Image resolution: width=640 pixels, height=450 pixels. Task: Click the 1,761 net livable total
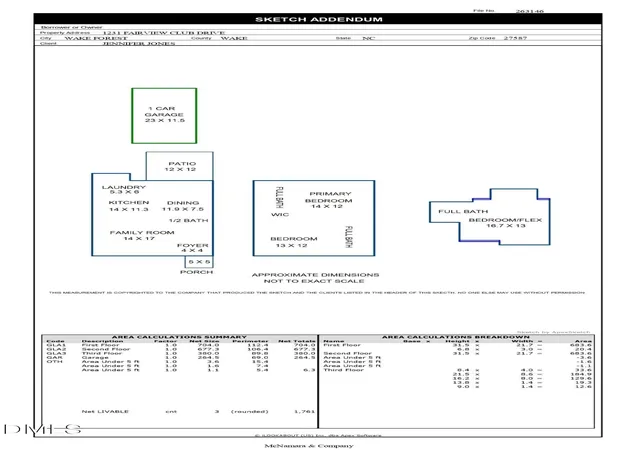point(304,412)
